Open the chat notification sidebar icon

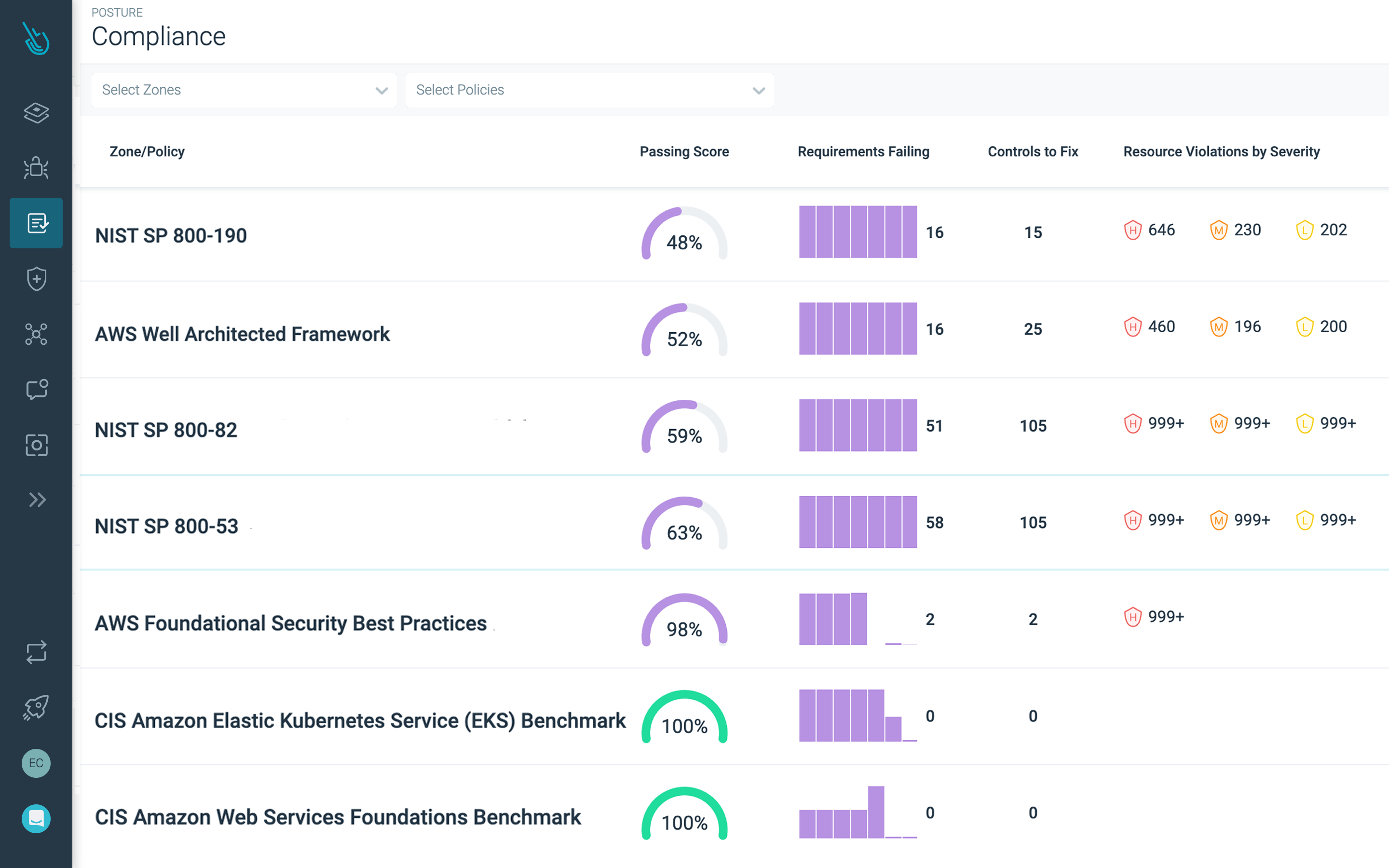pyautogui.click(x=36, y=389)
